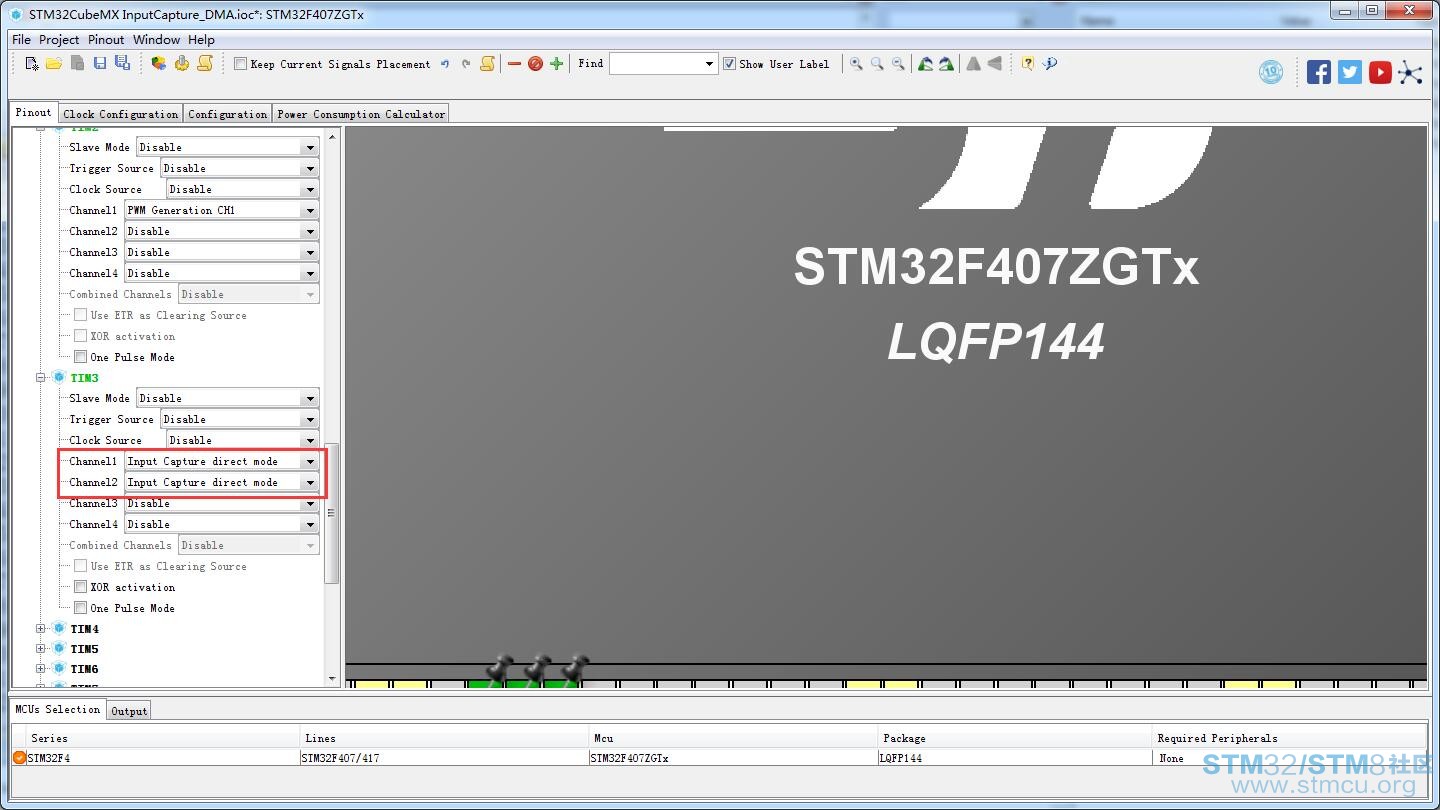Select the MCUs Selection tab

57,710
